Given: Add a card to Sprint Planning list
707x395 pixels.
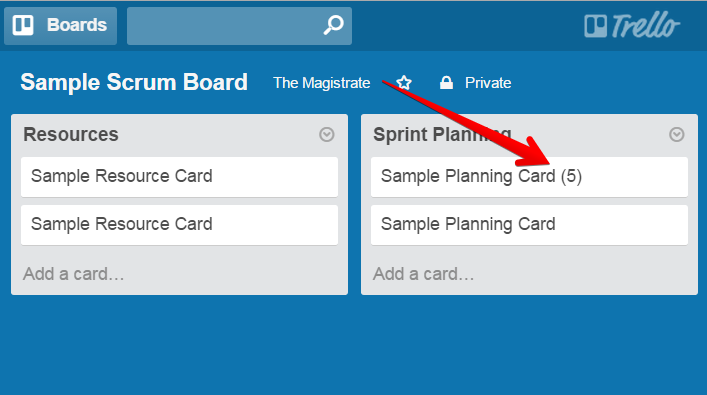Looking at the screenshot, I should tap(423, 274).
